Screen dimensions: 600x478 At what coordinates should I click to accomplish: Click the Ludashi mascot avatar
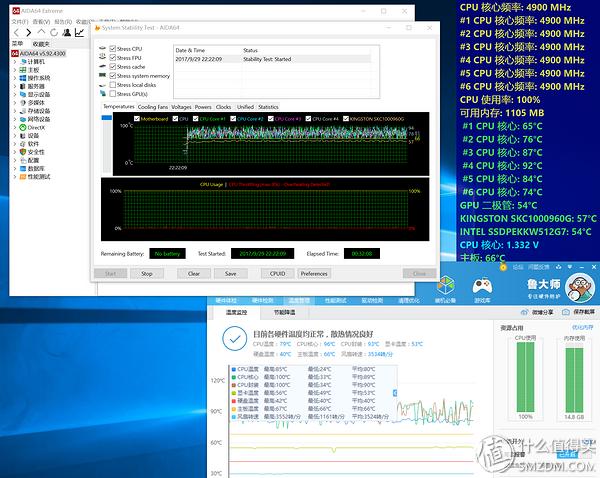coord(580,287)
